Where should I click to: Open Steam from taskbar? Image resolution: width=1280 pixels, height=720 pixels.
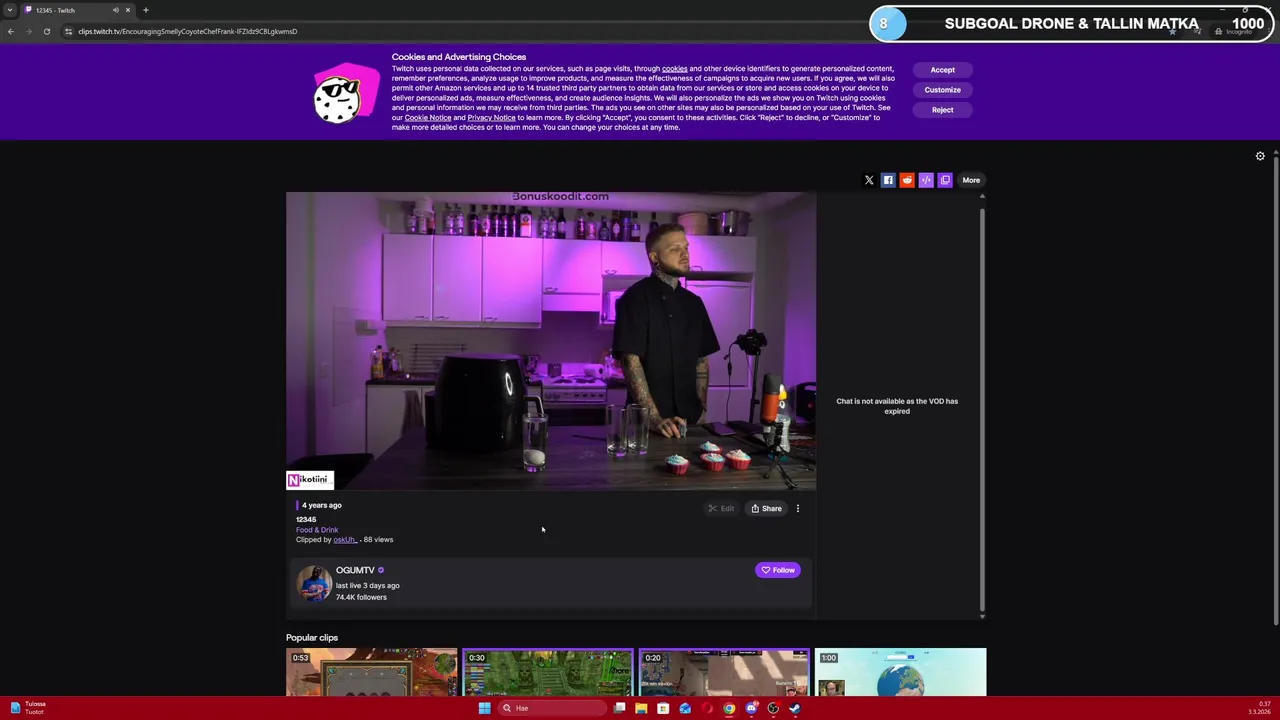795,708
